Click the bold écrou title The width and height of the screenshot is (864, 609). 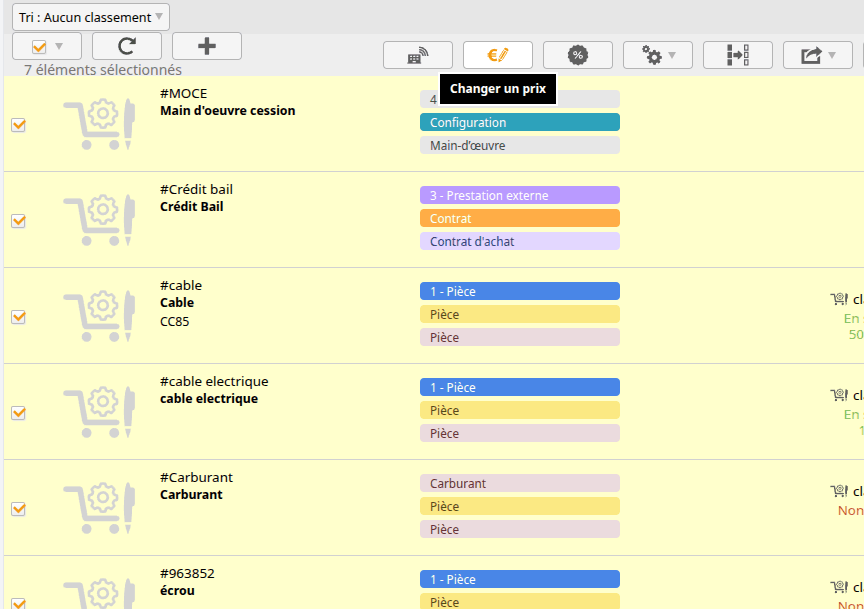tap(177, 591)
